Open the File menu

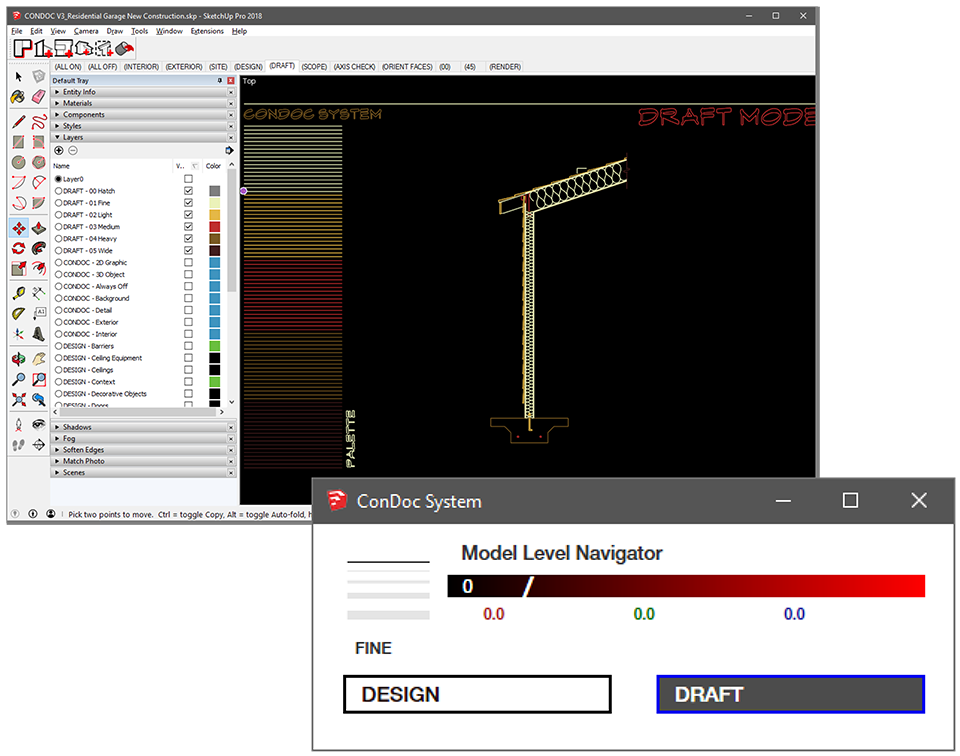pos(17,31)
